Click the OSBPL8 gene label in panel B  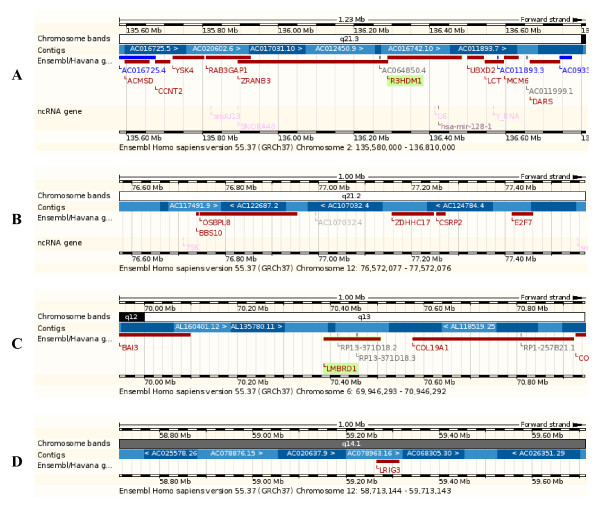tap(216, 223)
